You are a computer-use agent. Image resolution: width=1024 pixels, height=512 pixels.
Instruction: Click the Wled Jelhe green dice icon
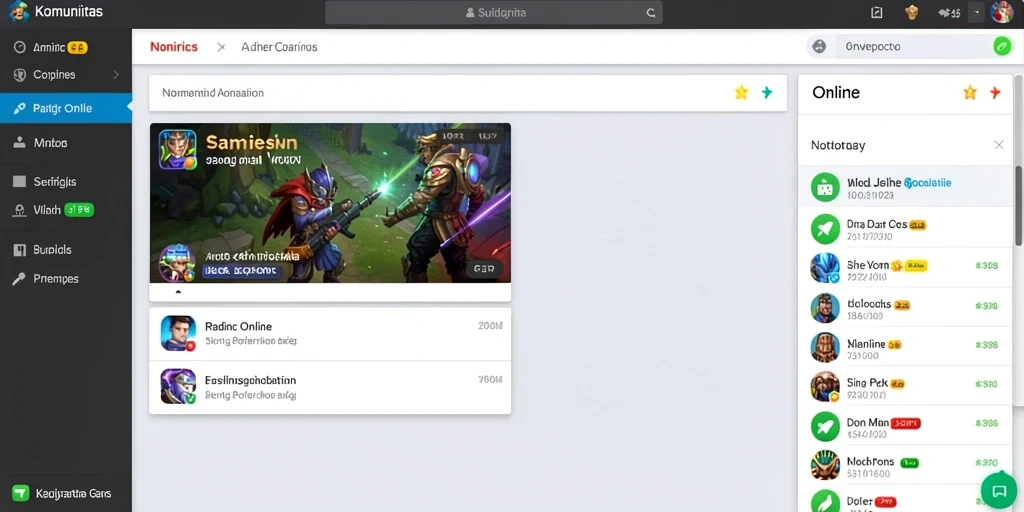(x=825, y=187)
